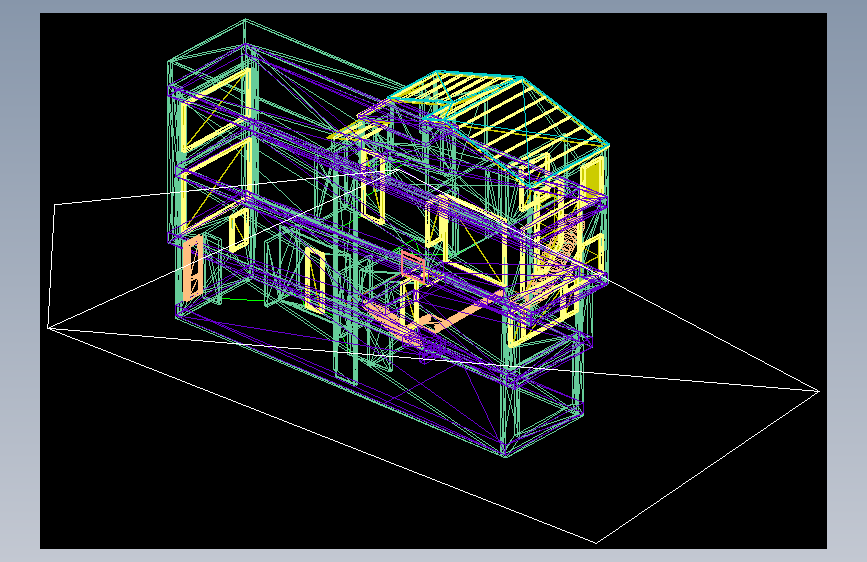Select the small red-framed window at building center
867x562 pixels.
[413, 266]
